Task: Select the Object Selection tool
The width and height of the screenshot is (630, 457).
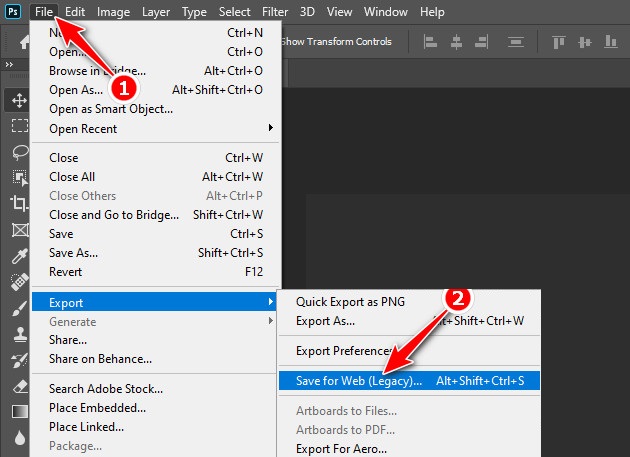Action: 20,177
